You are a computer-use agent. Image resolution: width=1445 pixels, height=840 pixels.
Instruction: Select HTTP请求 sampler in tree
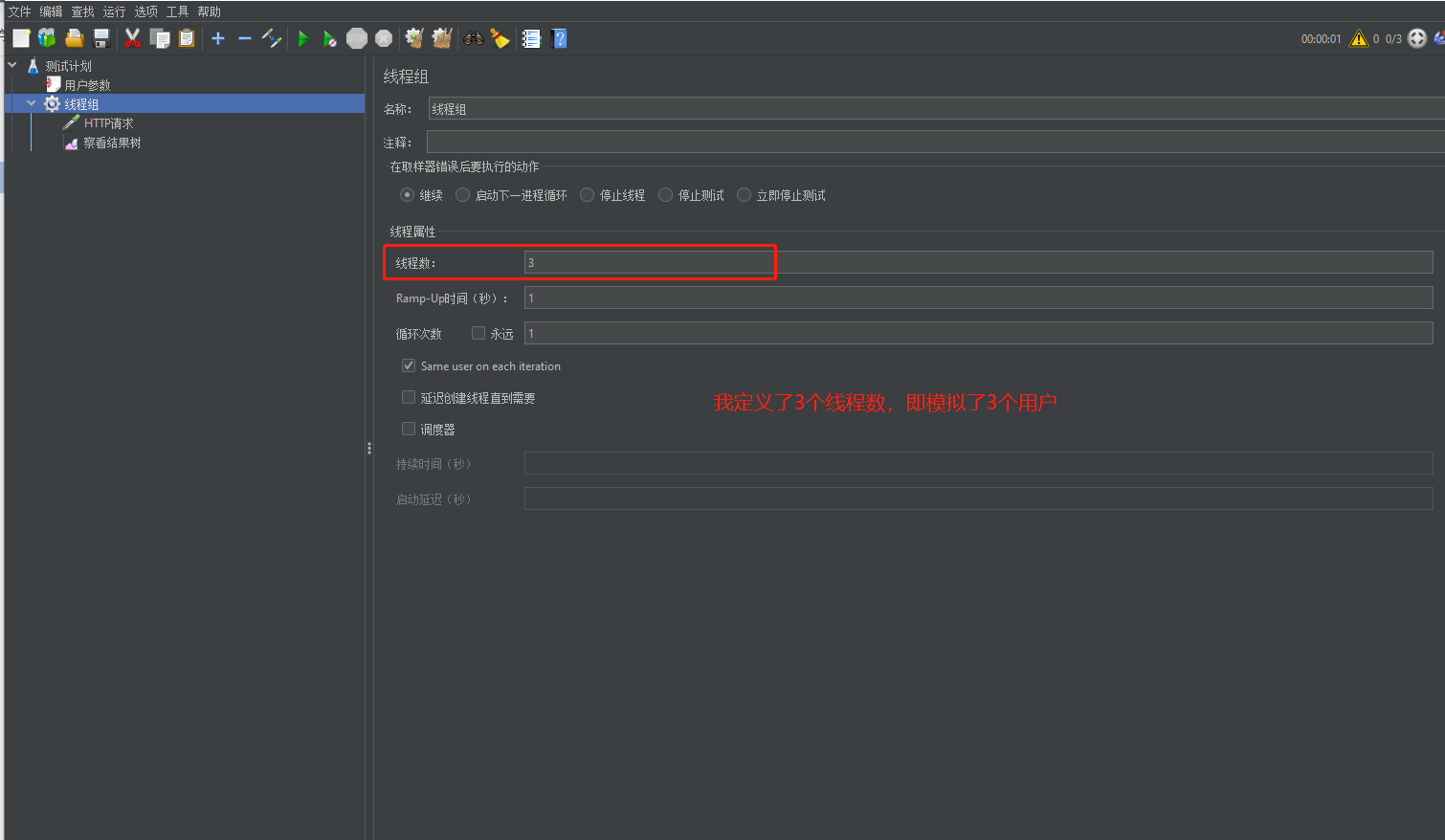pyautogui.click(x=108, y=123)
